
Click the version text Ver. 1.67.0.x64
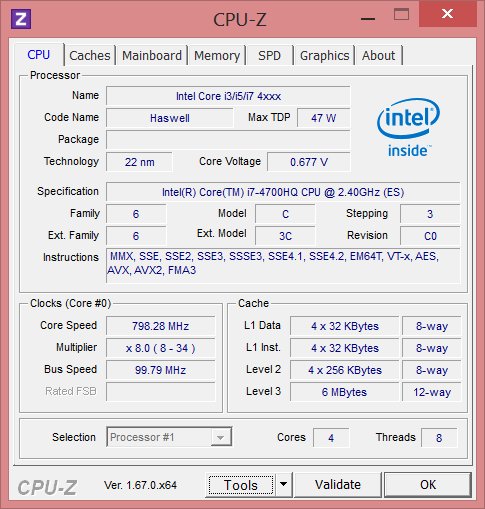click(x=140, y=485)
